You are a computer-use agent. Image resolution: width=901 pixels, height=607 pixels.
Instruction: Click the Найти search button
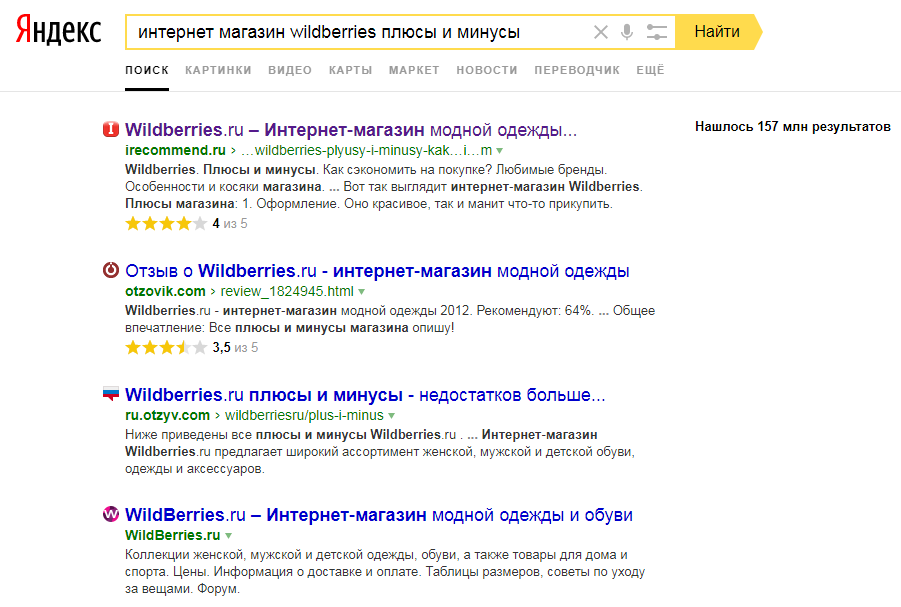click(718, 32)
